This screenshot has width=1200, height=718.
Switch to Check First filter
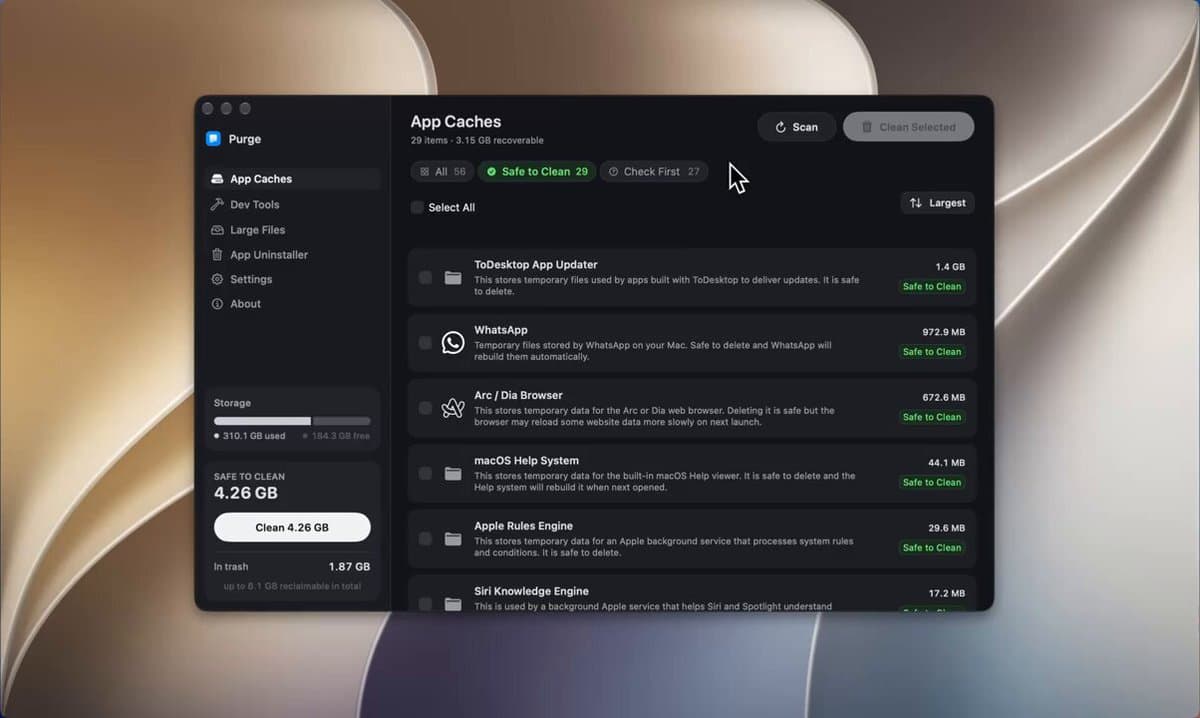pyautogui.click(x=654, y=172)
